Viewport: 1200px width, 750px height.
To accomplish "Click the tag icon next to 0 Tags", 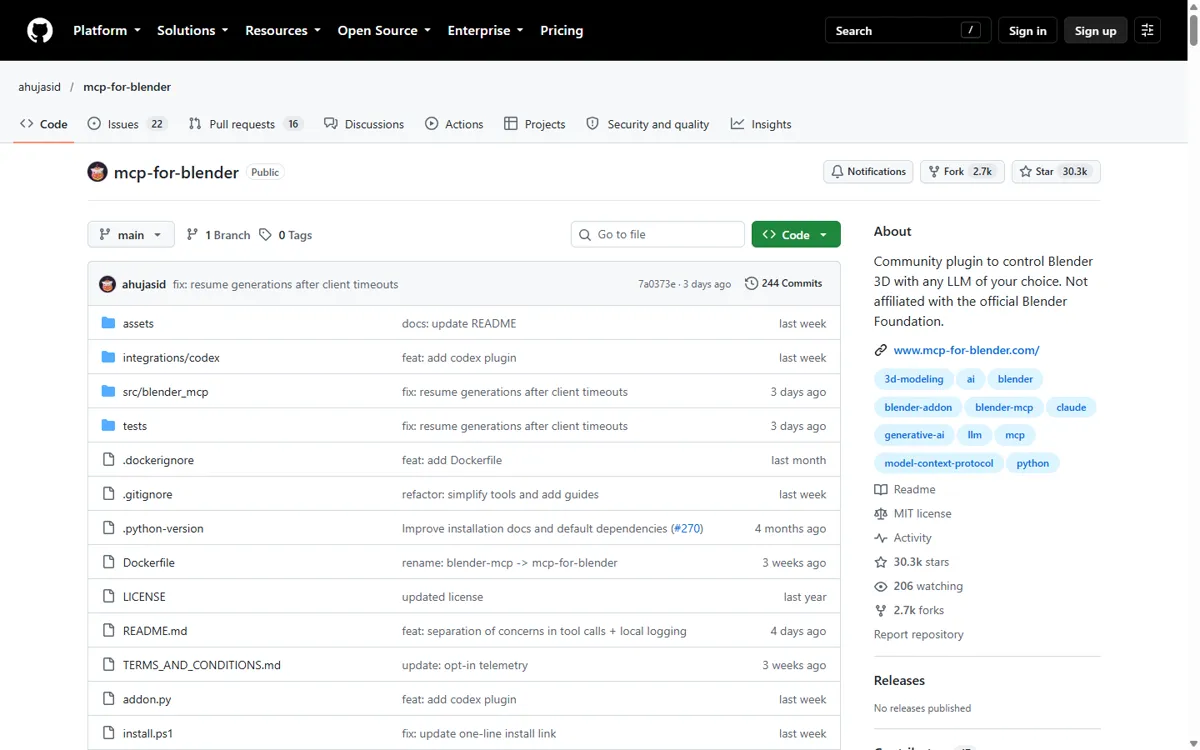I will pos(265,235).
